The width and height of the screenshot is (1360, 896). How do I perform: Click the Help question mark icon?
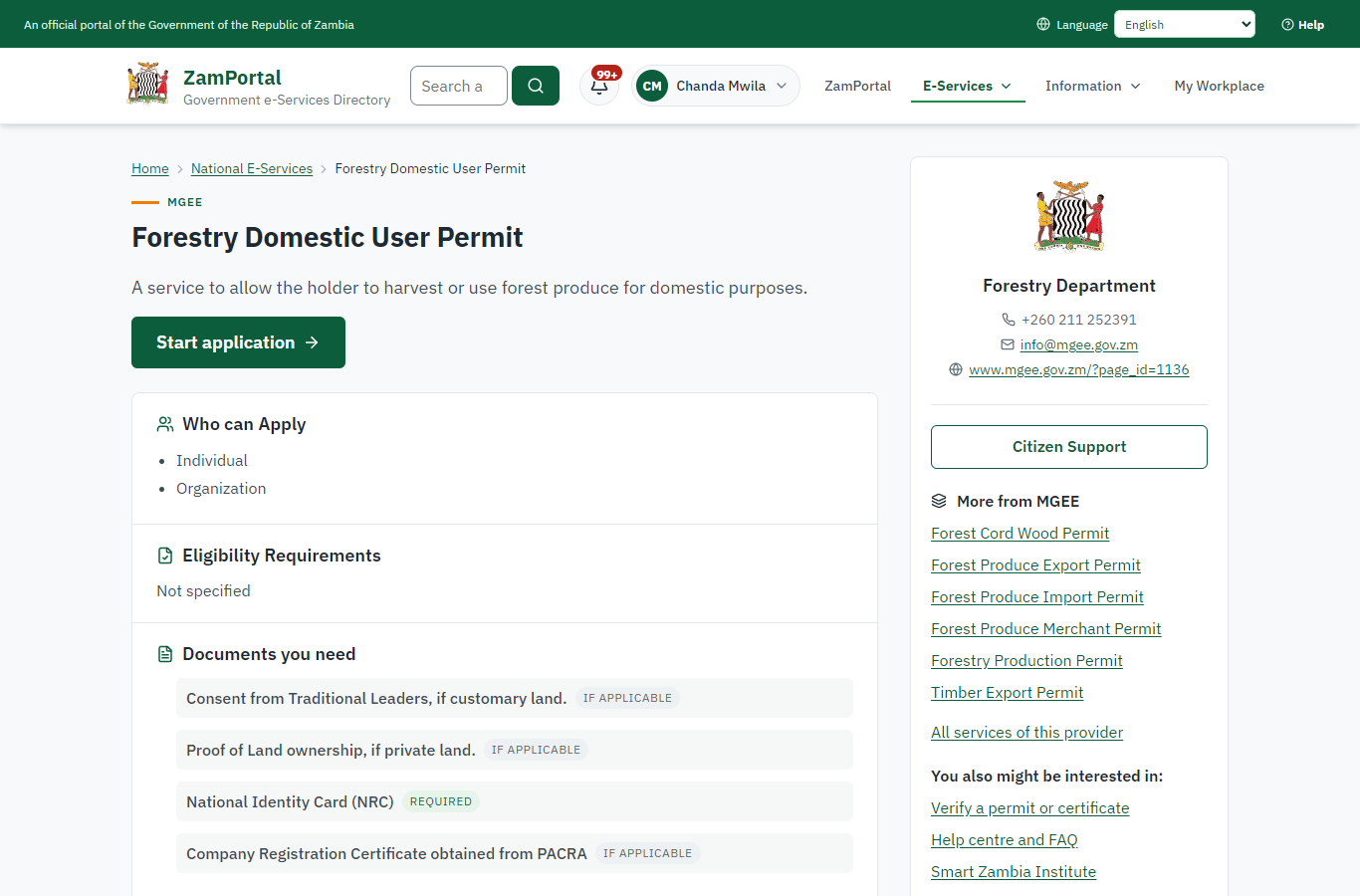coord(1287,25)
